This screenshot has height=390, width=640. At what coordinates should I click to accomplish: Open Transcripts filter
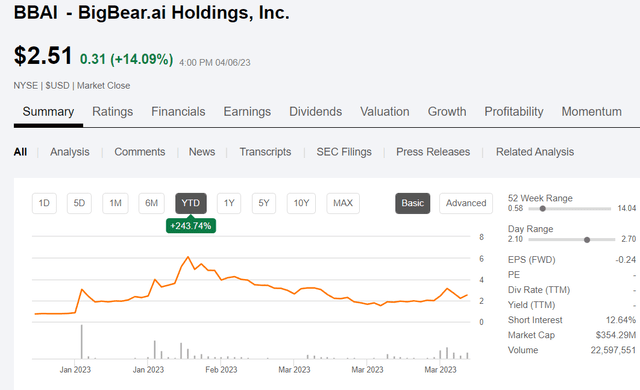pos(265,152)
